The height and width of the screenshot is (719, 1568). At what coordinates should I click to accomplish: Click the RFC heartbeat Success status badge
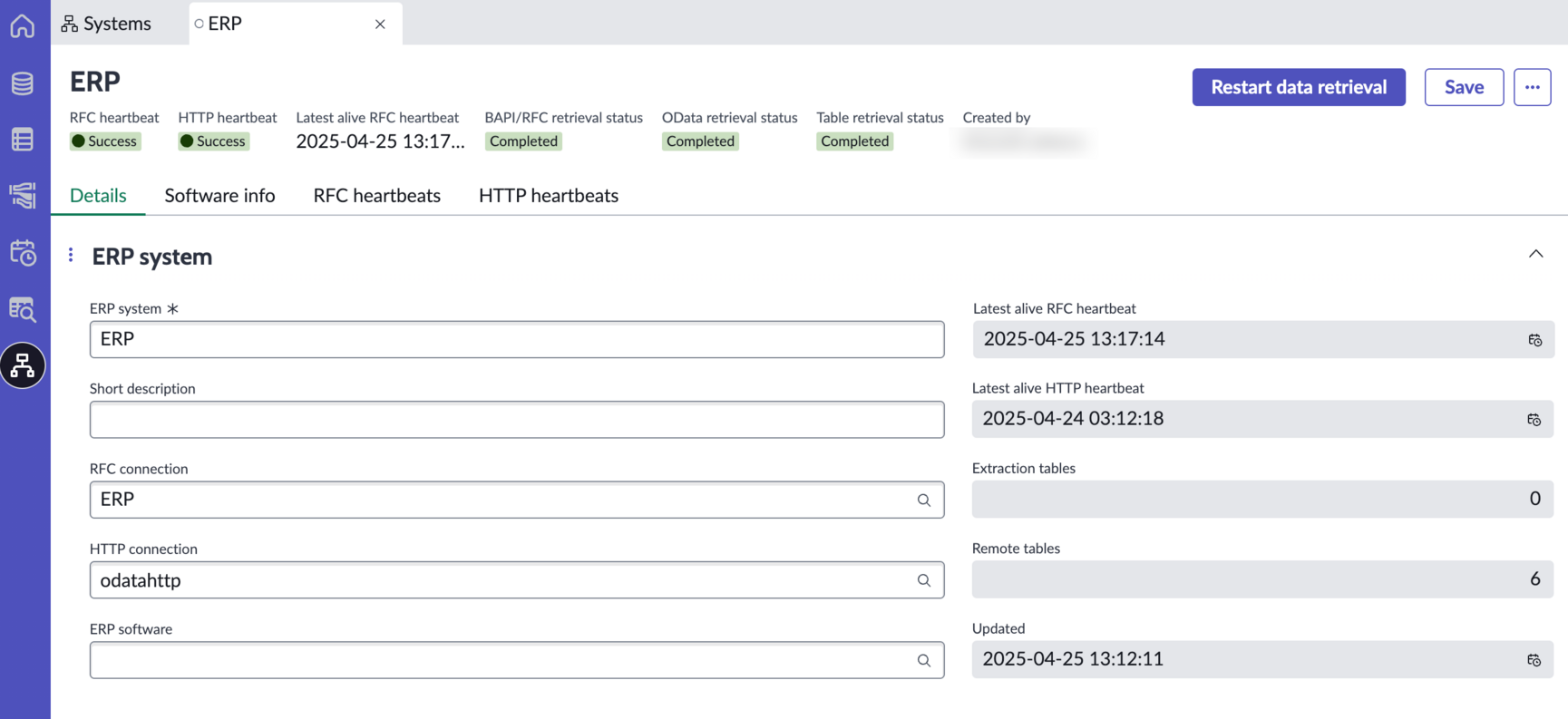[x=105, y=141]
